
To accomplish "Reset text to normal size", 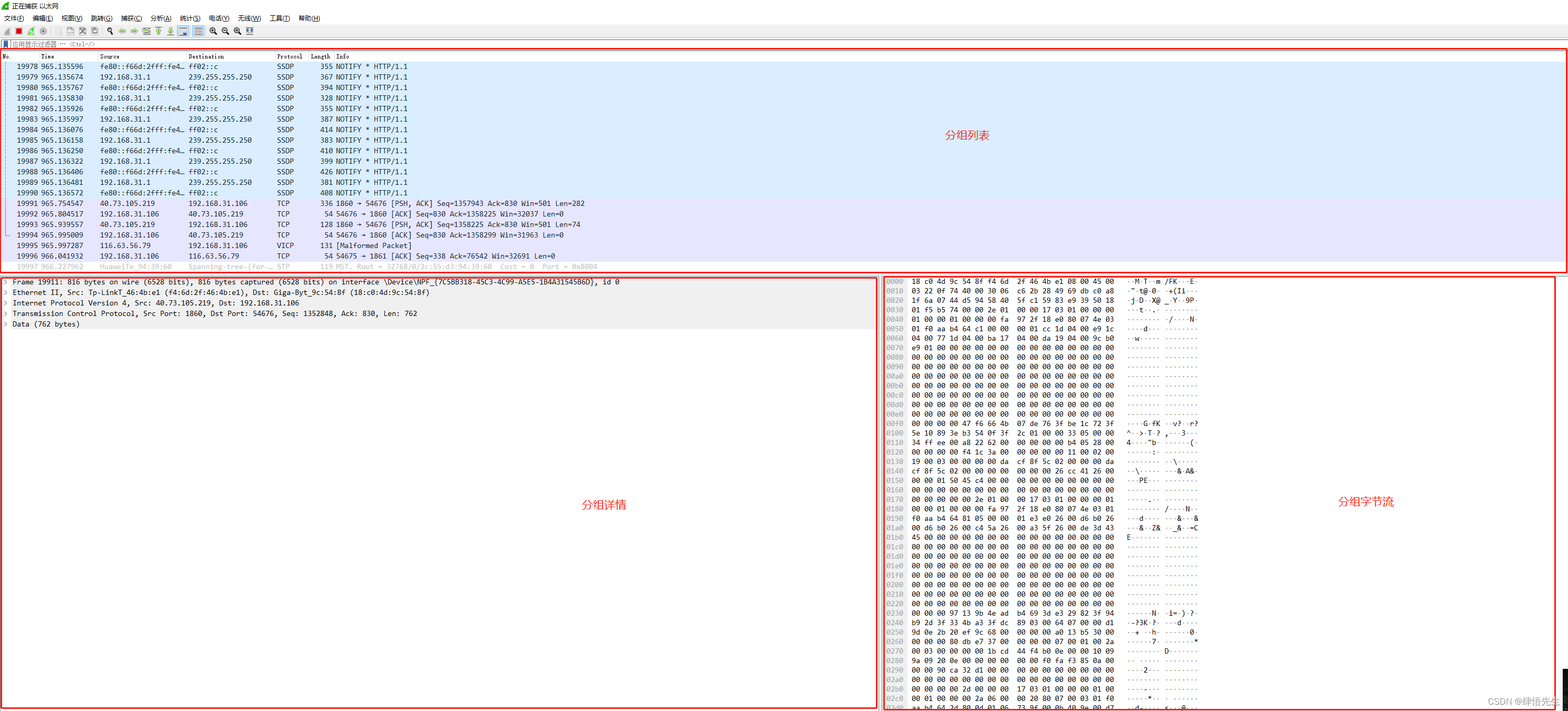I will click(x=238, y=31).
